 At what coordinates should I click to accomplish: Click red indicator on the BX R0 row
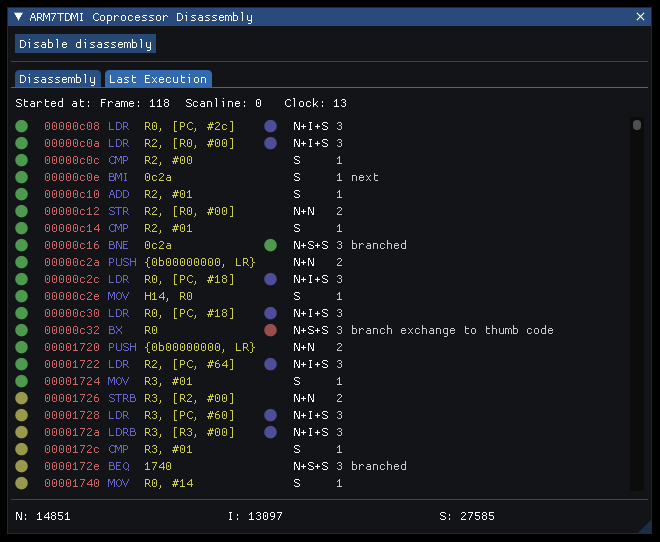[x=270, y=330]
